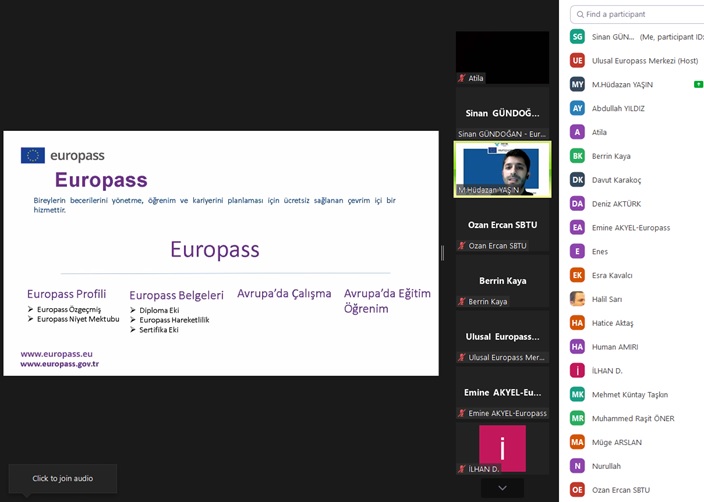Click the divider handle beside shared screen

tap(442, 252)
